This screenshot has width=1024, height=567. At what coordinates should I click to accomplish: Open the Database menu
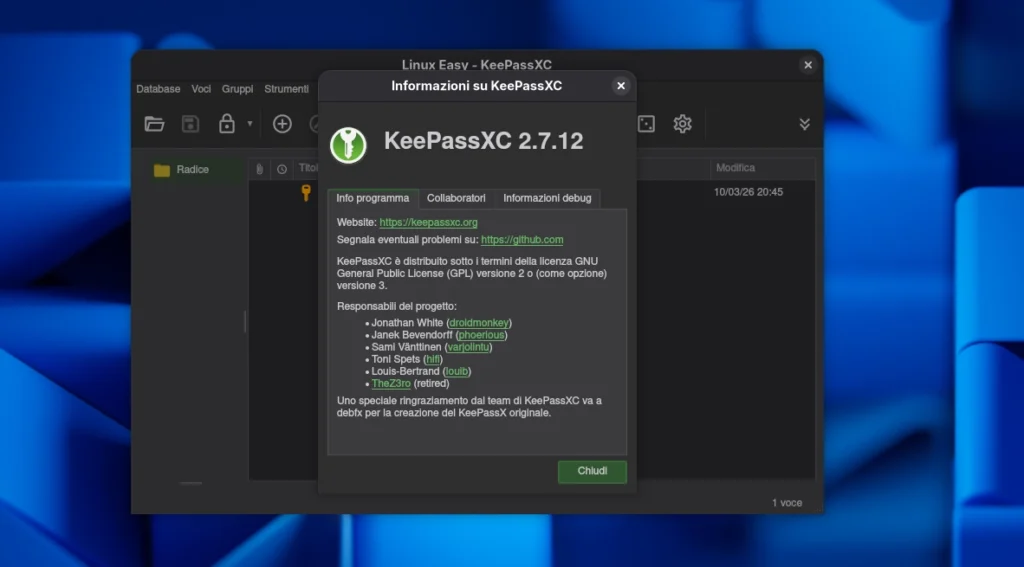point(158,89)
